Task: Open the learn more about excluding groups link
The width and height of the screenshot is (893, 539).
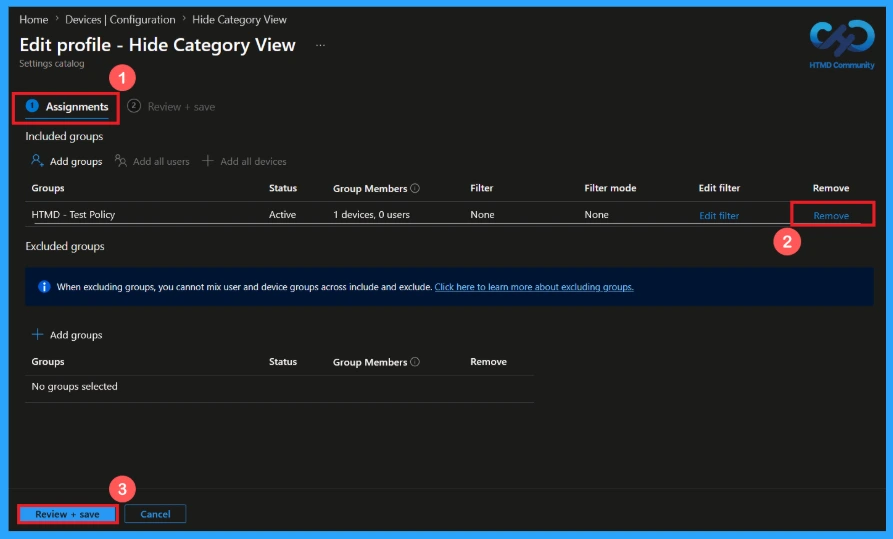Action: [x=534, y=287]
